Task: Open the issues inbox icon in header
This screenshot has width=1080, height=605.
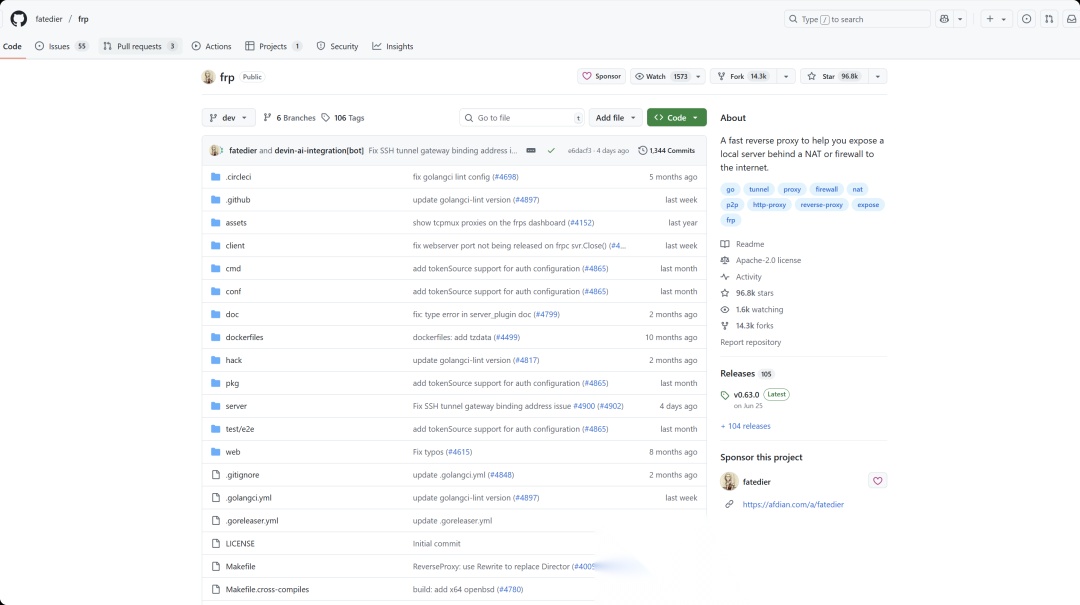Action: [x=1026, y=19]
